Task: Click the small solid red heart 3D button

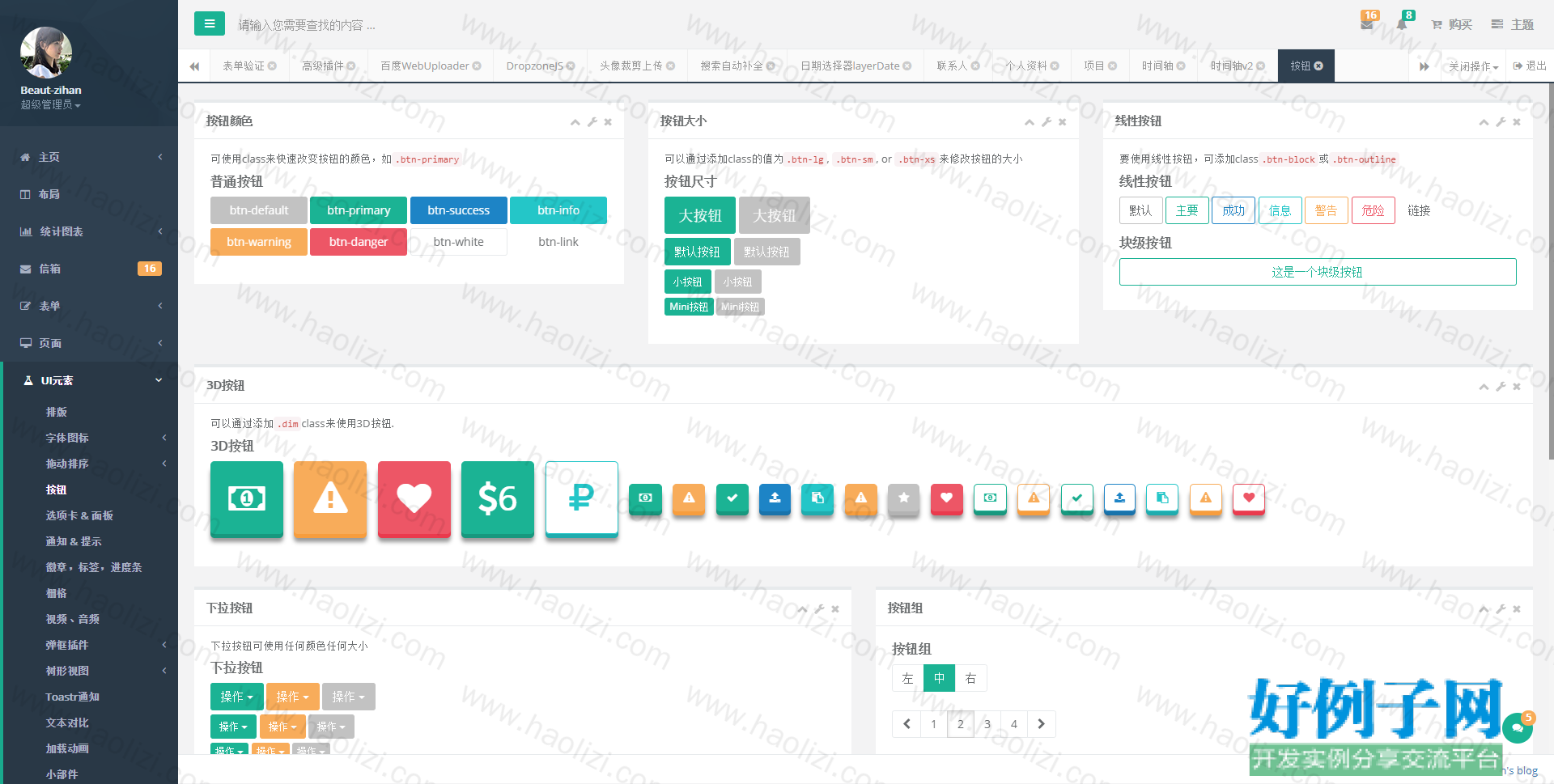Action: click(947, 499)
